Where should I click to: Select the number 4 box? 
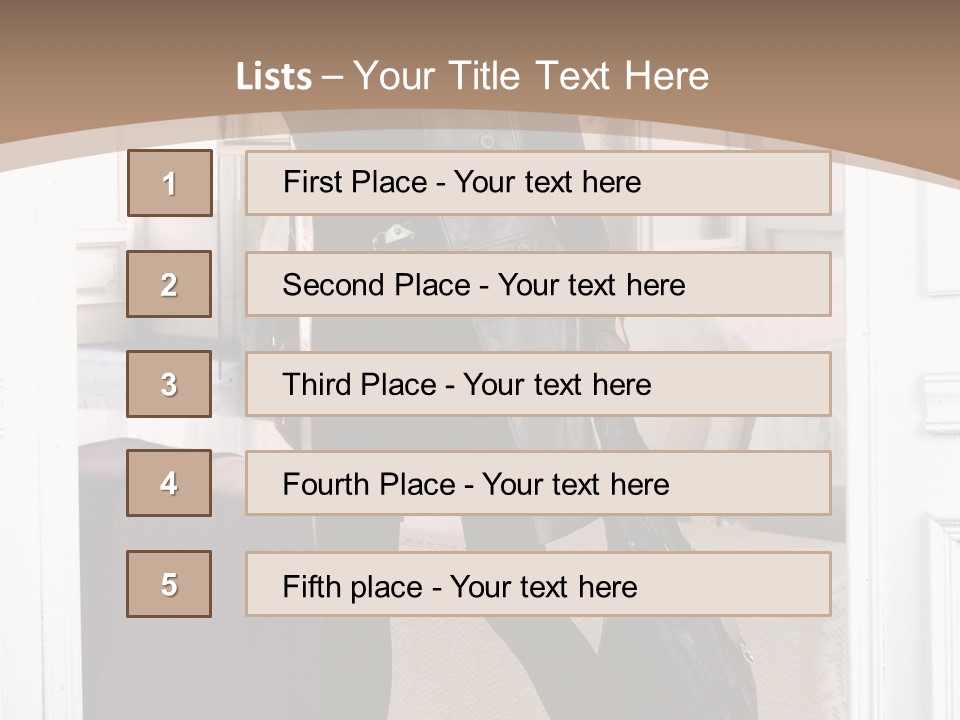pyautogui.click(x=169, y=484)
